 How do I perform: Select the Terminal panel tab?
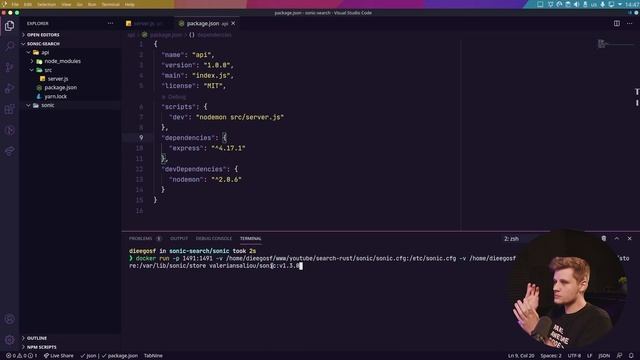tap(251, 238)
